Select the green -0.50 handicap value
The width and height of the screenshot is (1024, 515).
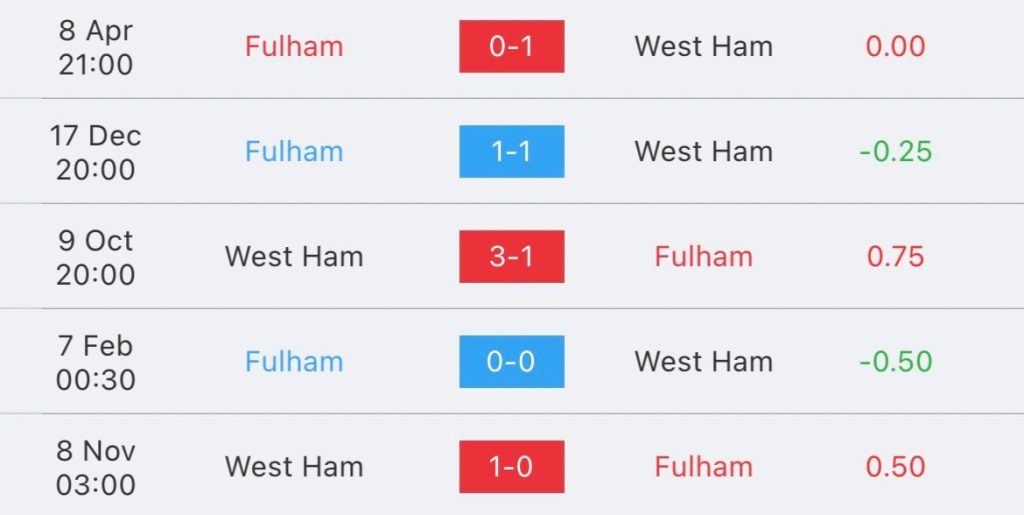895,362
